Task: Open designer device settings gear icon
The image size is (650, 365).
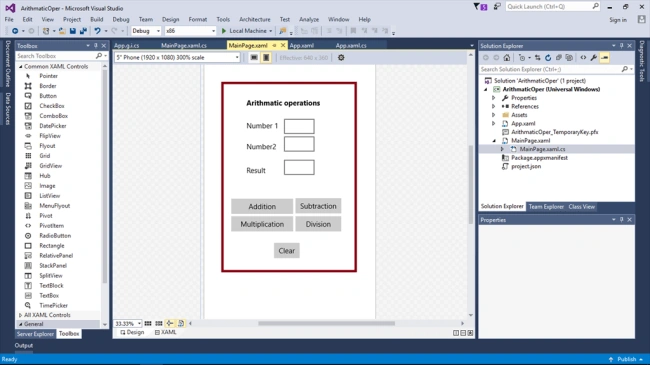Action: (x=341, y=58)
